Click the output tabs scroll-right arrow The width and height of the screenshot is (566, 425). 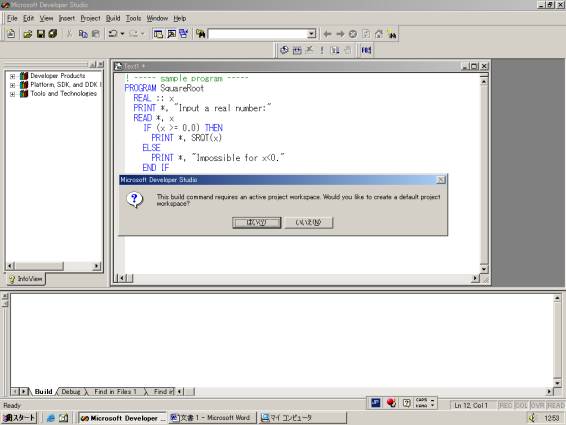click(23, 391)
